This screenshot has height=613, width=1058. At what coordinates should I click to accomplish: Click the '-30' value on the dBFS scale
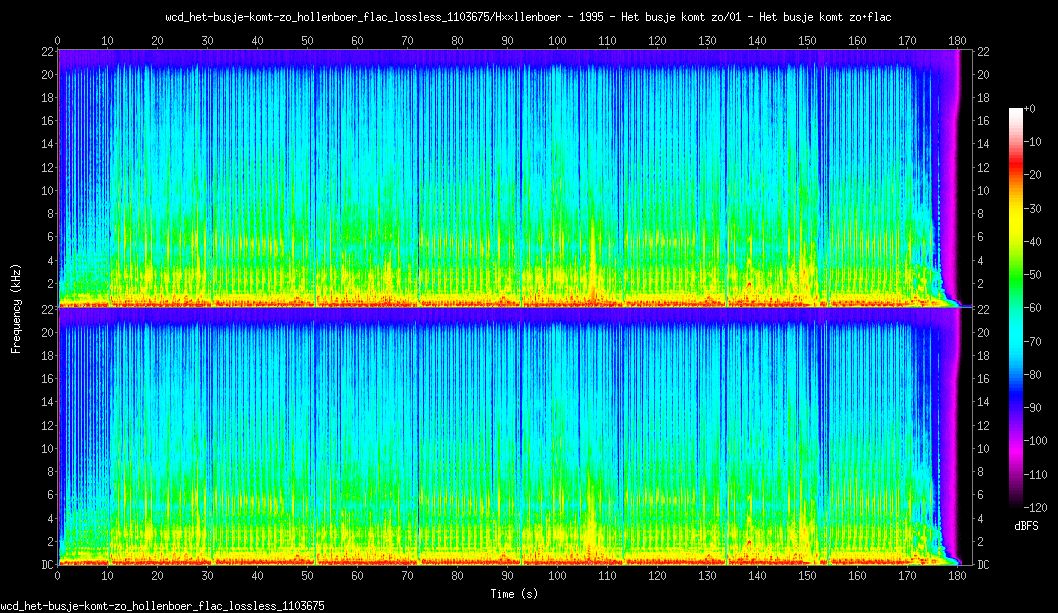(1033, 209)
